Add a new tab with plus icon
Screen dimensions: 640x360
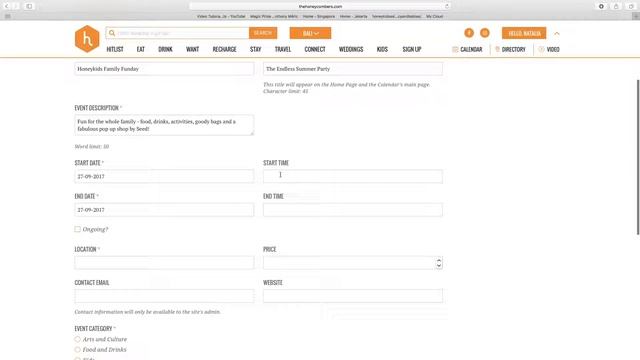click(636, 16)
